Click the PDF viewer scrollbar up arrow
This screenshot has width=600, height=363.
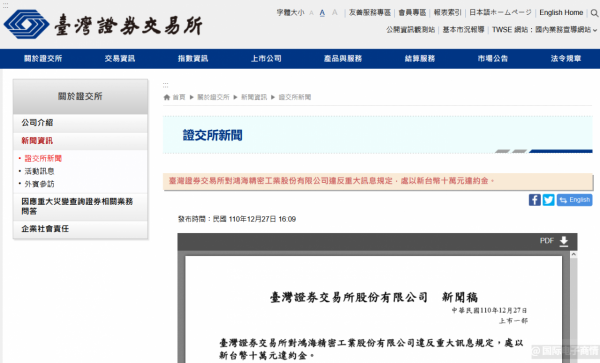574,254
